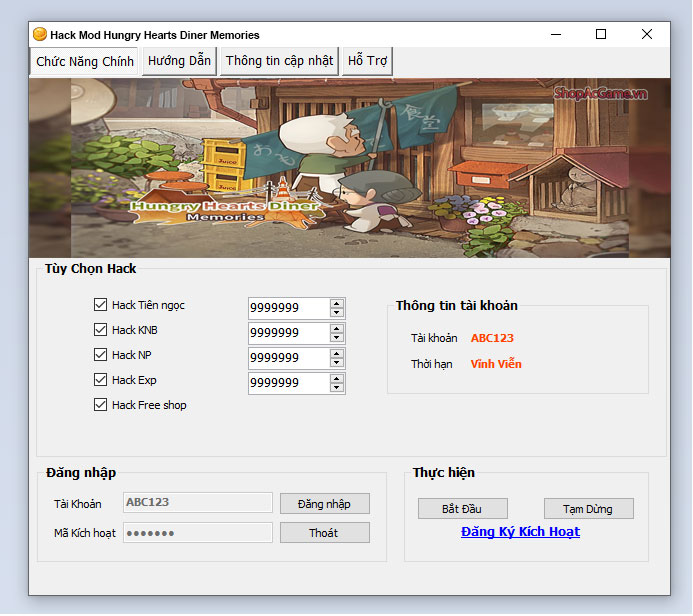693x616 pixels.
Task: Open the Thông tin cập nhật tab
Action: (279, 61)
